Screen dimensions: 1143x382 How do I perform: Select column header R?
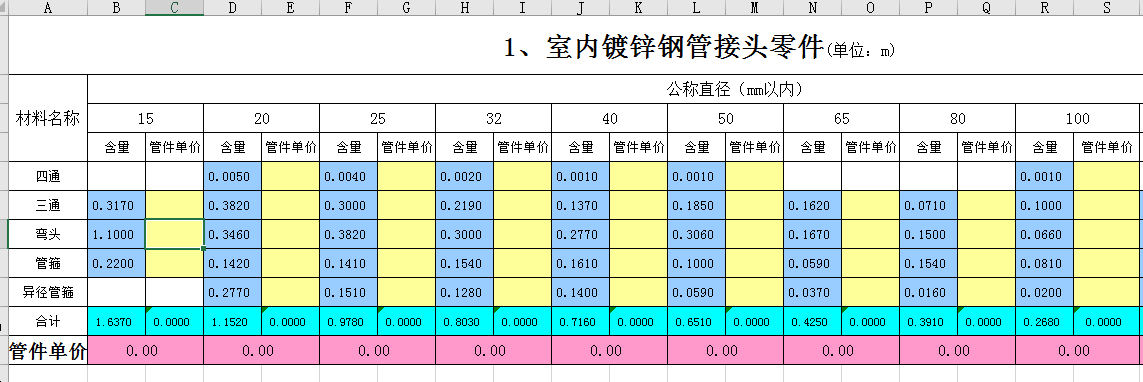pyautogui.click(x=1045, y=8)
